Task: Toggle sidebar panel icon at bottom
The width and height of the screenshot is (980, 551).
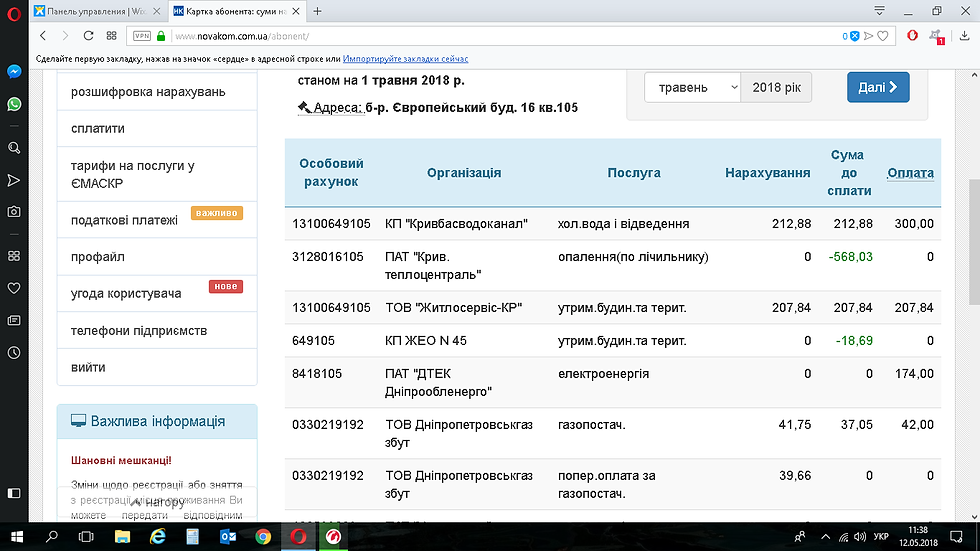Action: tap(14, 494)
